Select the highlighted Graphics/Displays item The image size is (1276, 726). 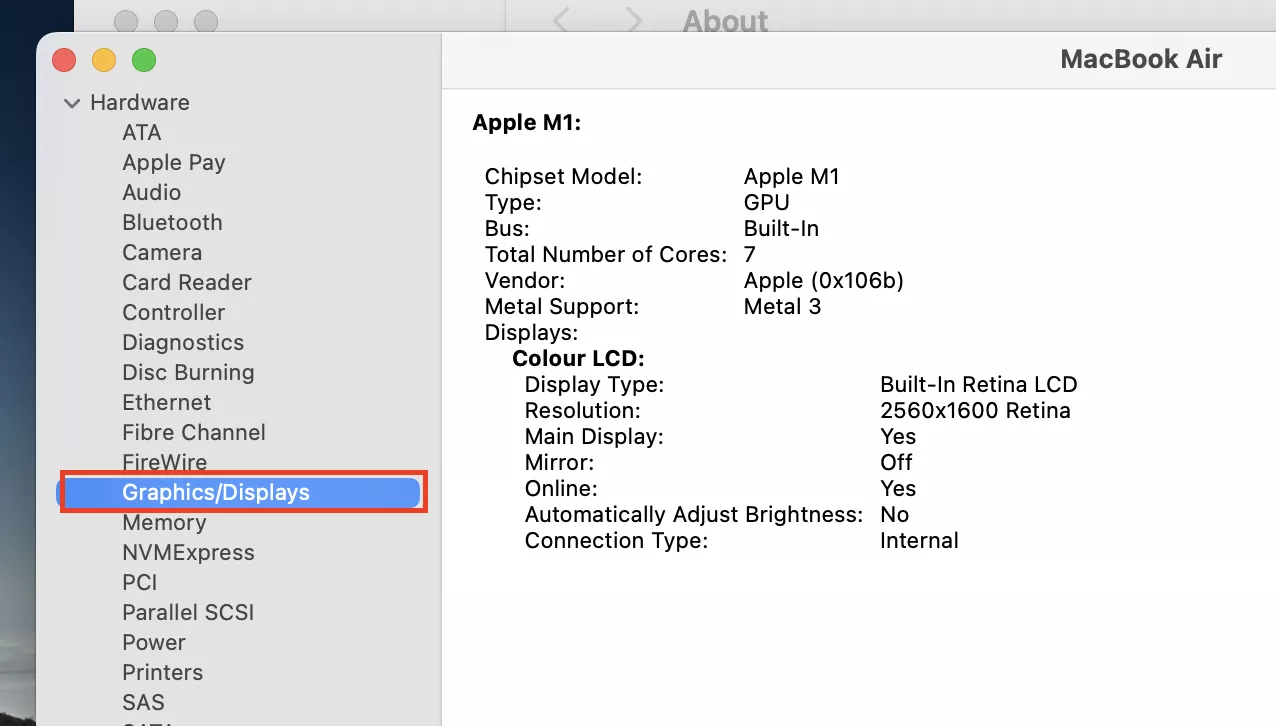[x=215, y=493]
